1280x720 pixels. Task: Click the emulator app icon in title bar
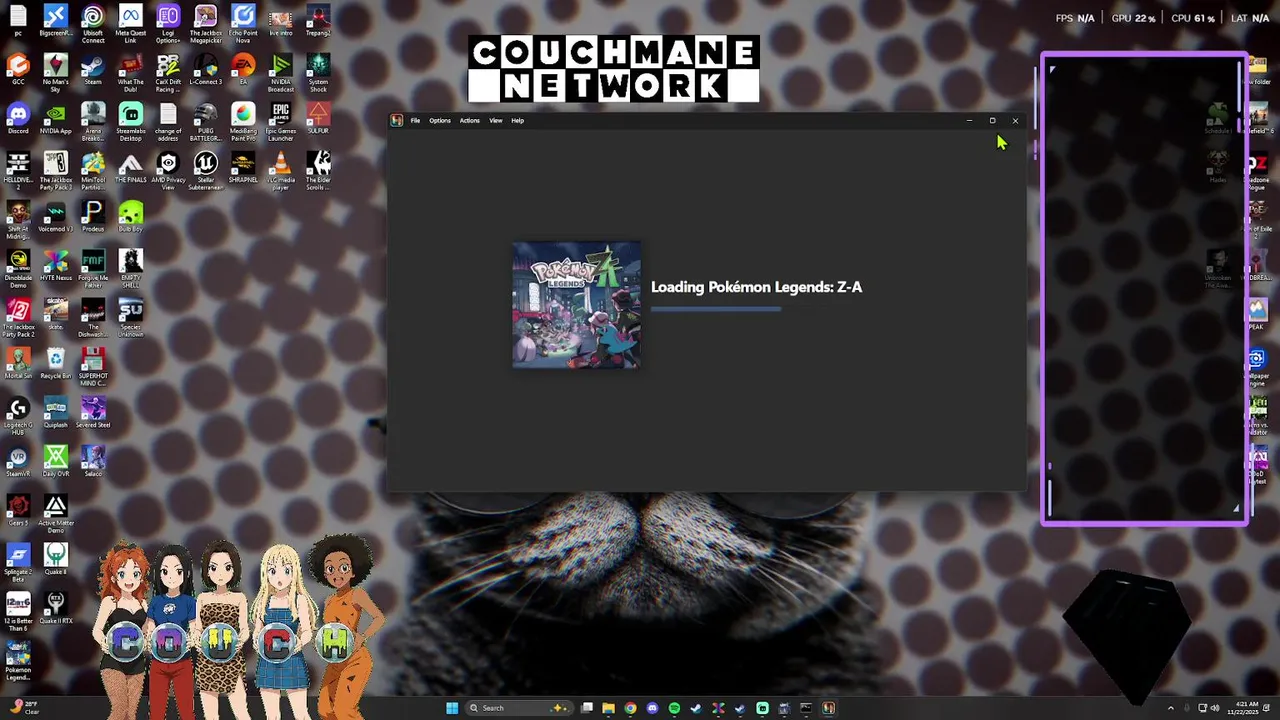(397, 121)
